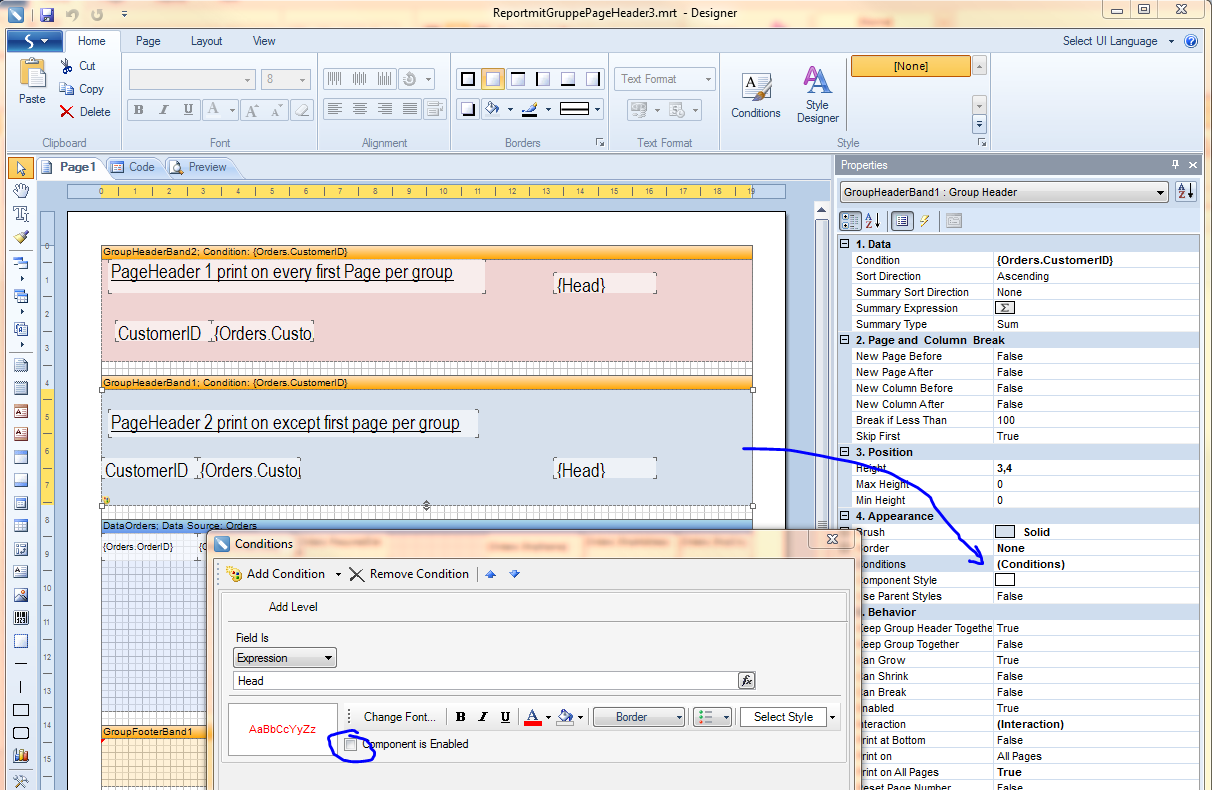Screen dimensions: 1212x790
Task: Open the font name combo box
Action: pos(192,79)
